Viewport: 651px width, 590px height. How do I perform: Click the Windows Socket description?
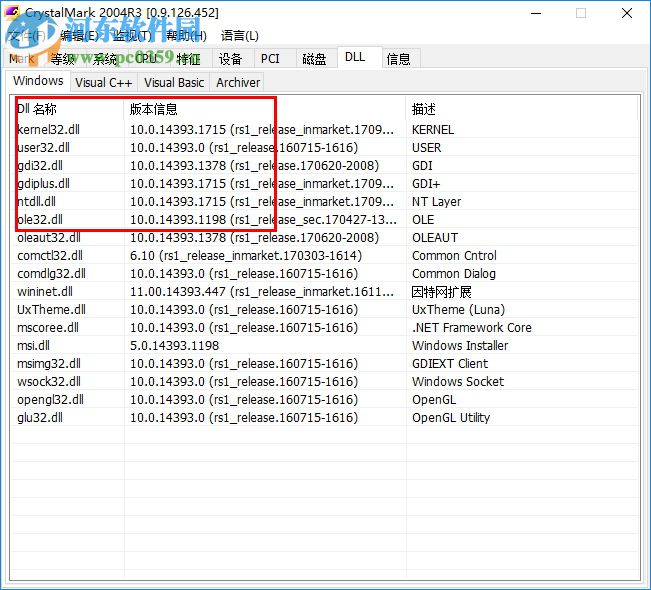click(458, 382)
